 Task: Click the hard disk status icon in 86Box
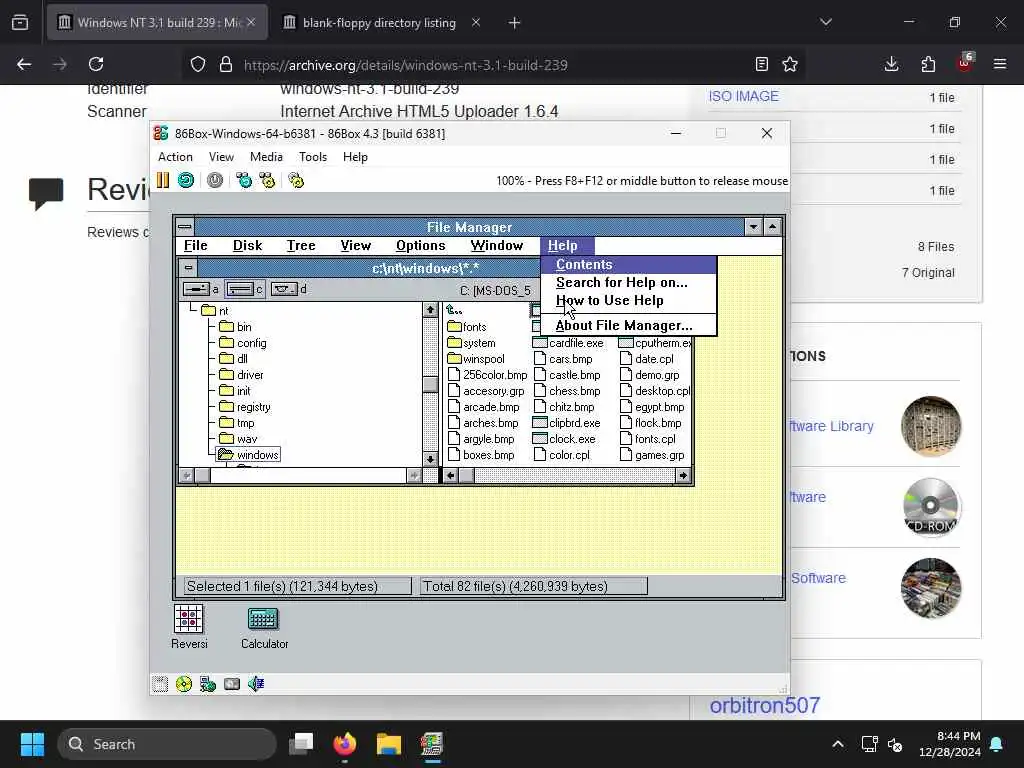pos(232,684)
